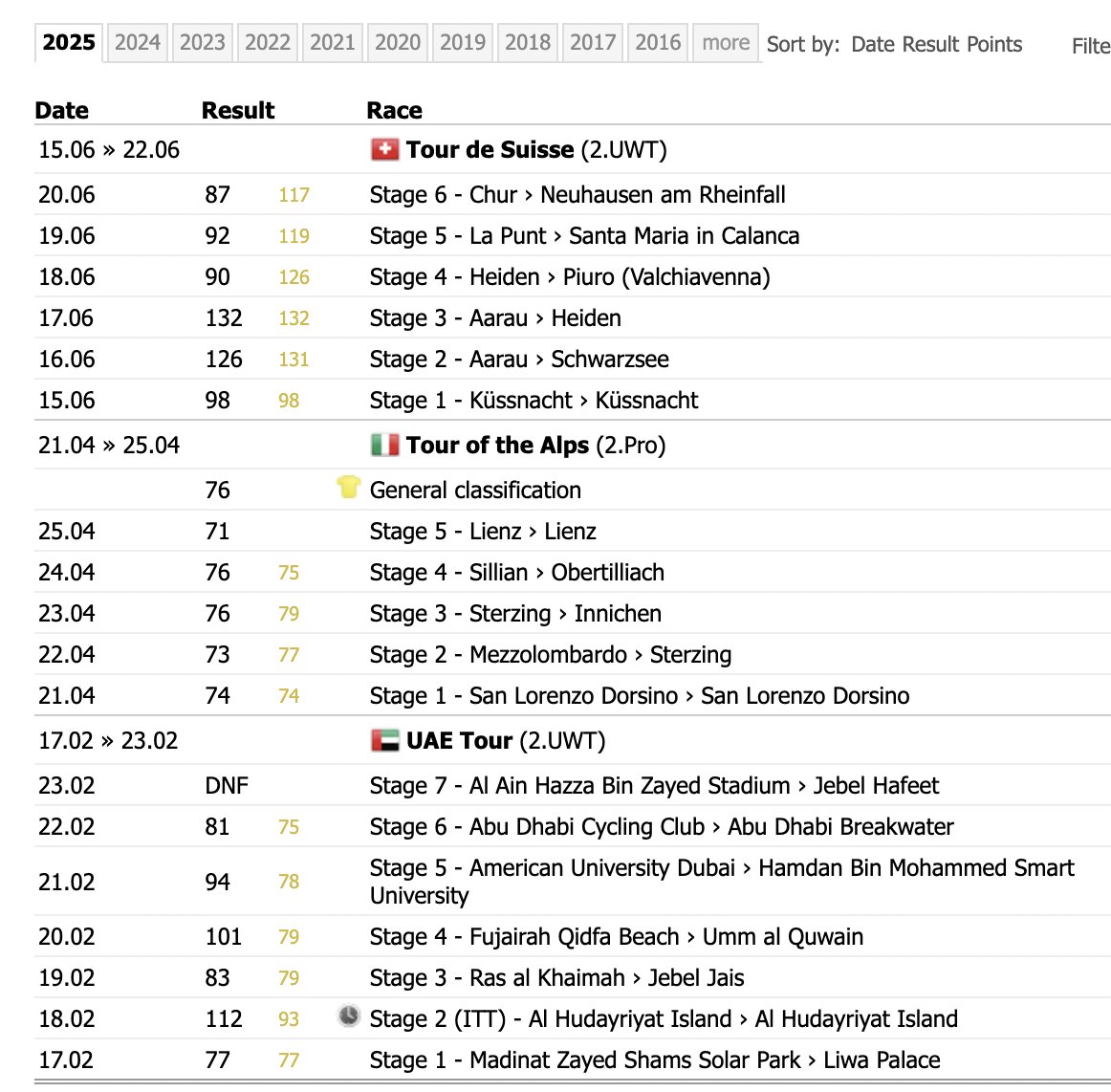
Task: Click result 132 on the 17.06 row
Action: coord(224,318)
